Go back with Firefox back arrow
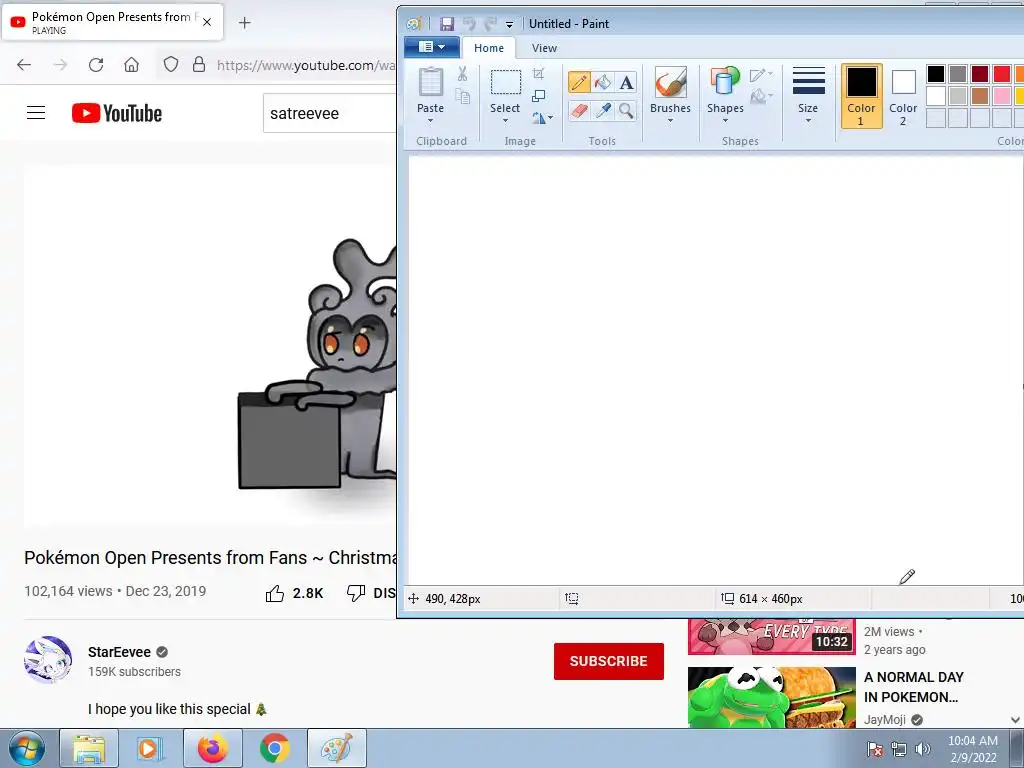This screenshot has width=1024, height=768. pos(24,65)
